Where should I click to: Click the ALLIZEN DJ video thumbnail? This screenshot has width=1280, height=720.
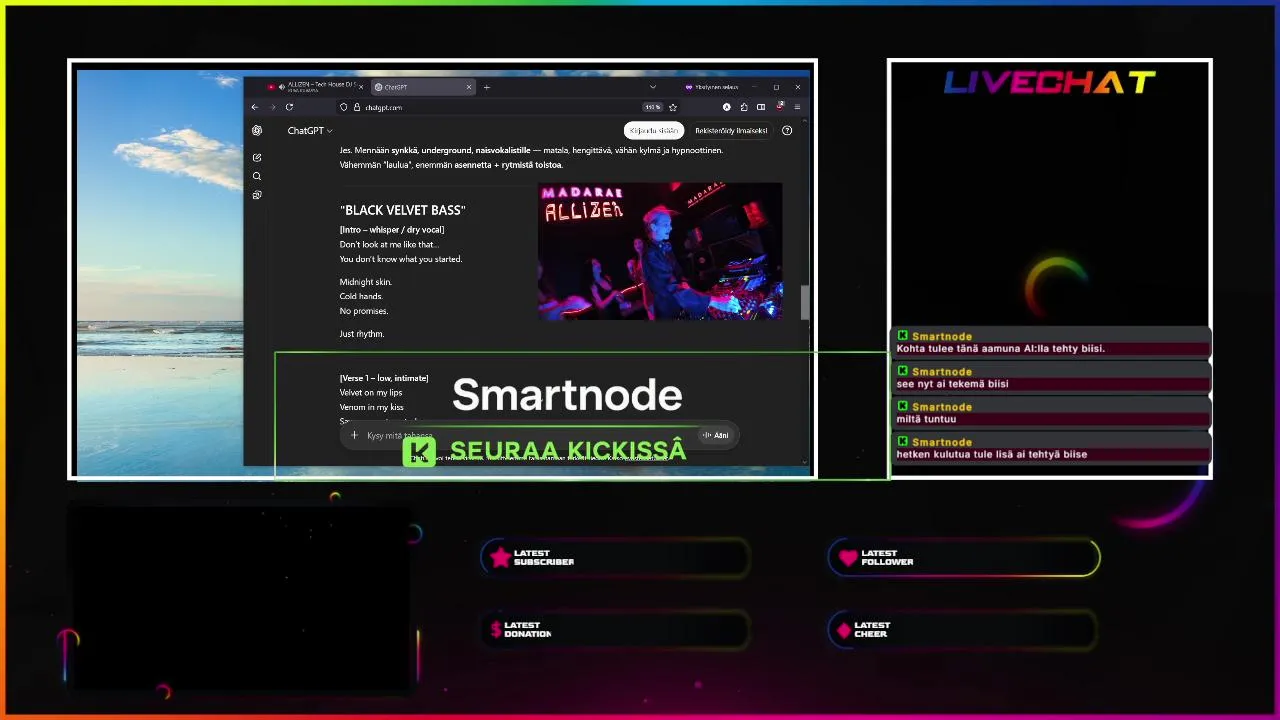pos(660,251)
